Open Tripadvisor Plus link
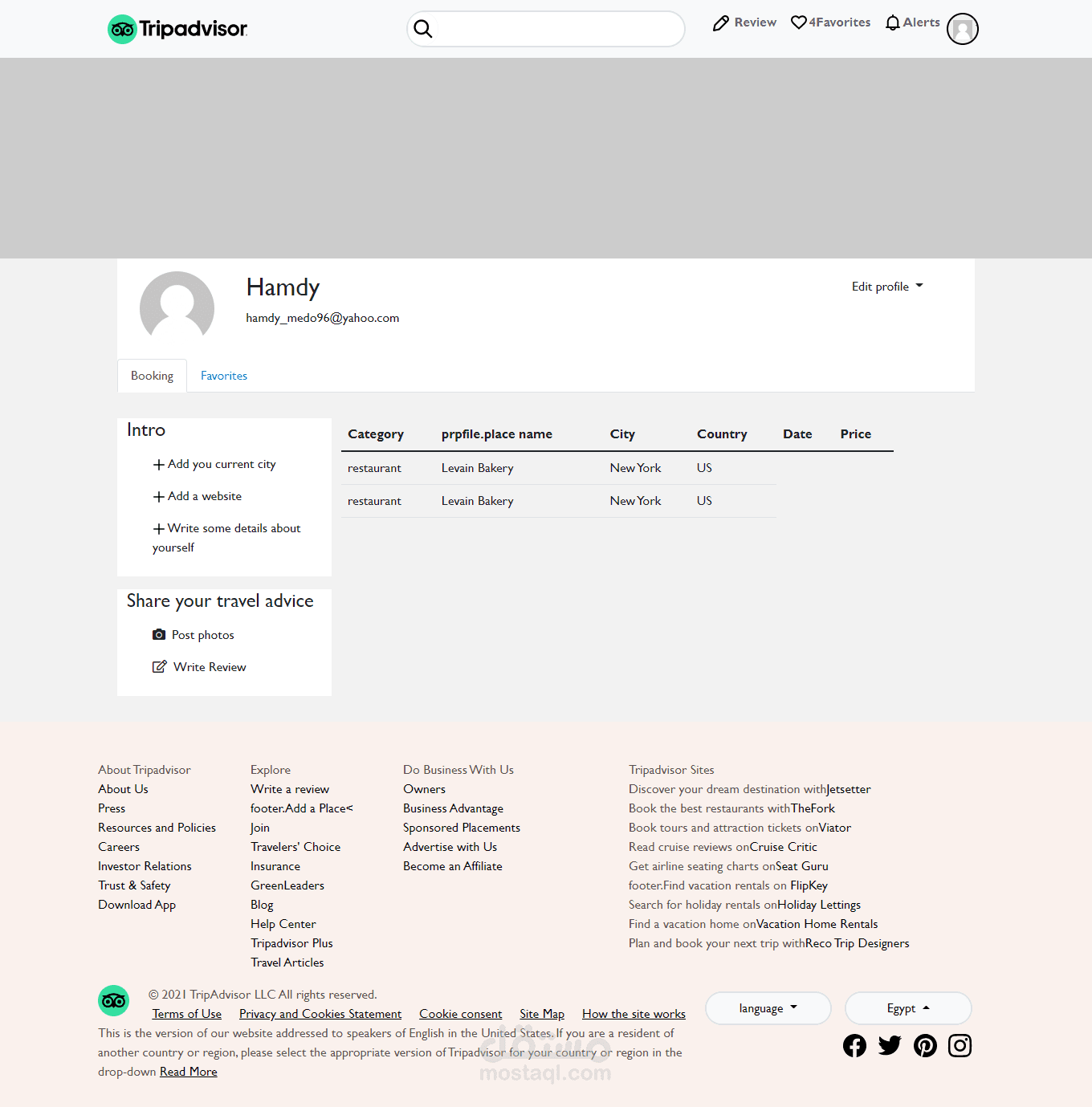The height and width of the screenshot is (1107, 1092). click(291, 943)
